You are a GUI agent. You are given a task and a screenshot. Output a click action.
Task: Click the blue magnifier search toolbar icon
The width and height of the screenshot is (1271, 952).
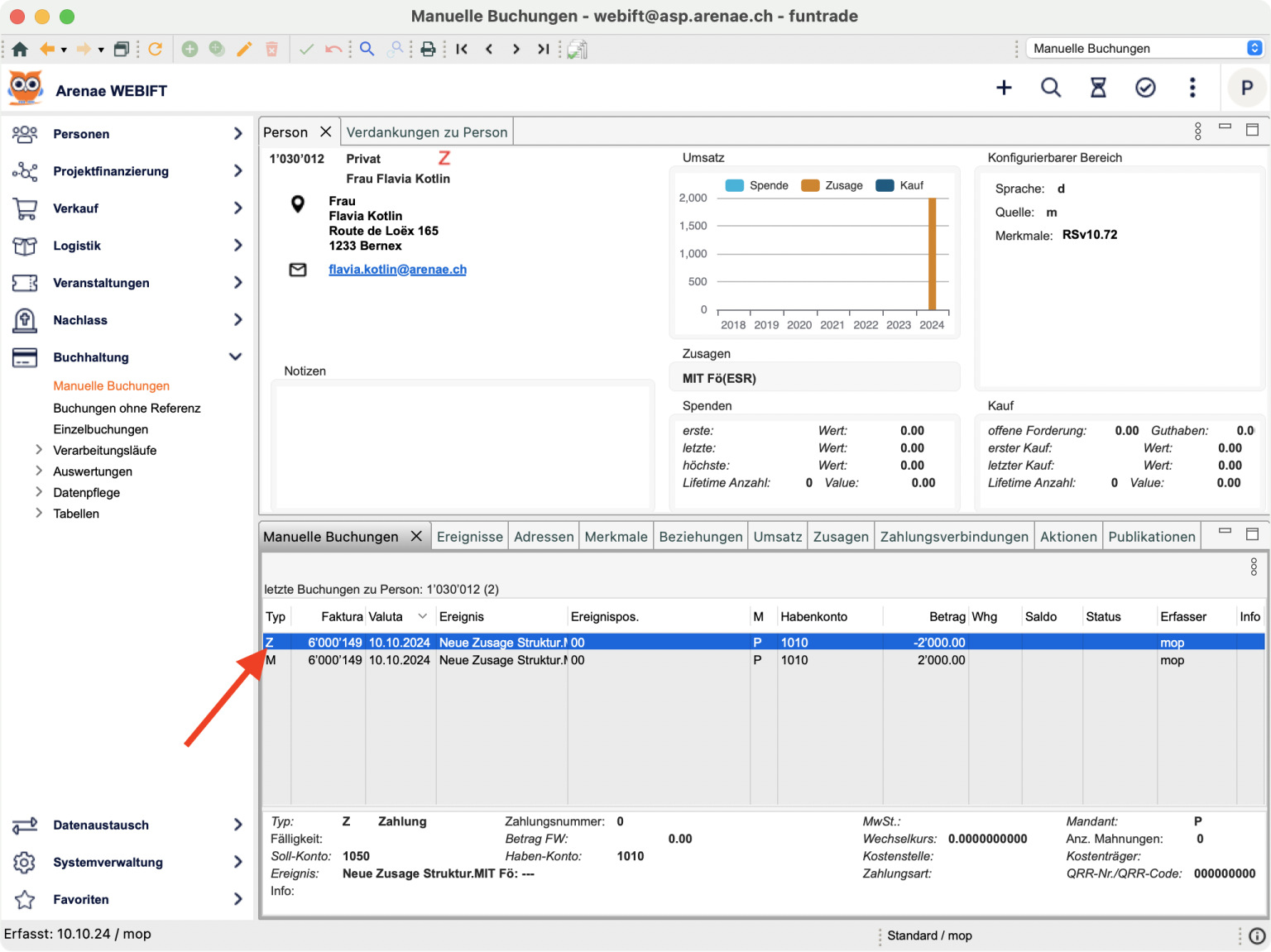[x=367, y=50]
